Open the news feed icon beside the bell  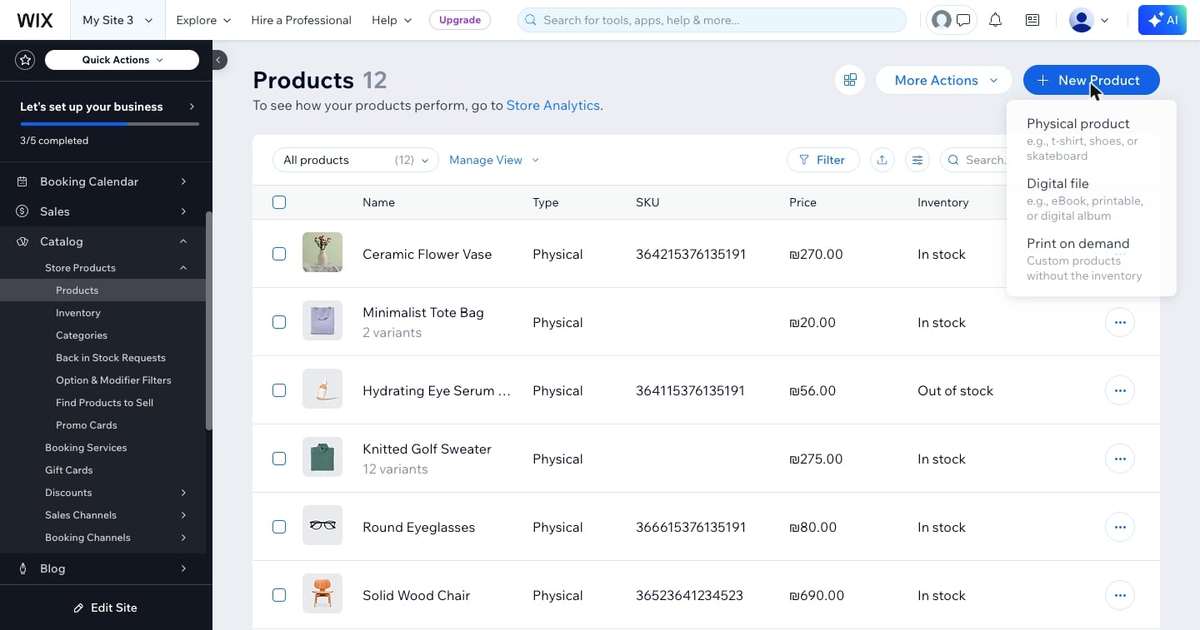pyautogui.click(x=1032, y=20)
